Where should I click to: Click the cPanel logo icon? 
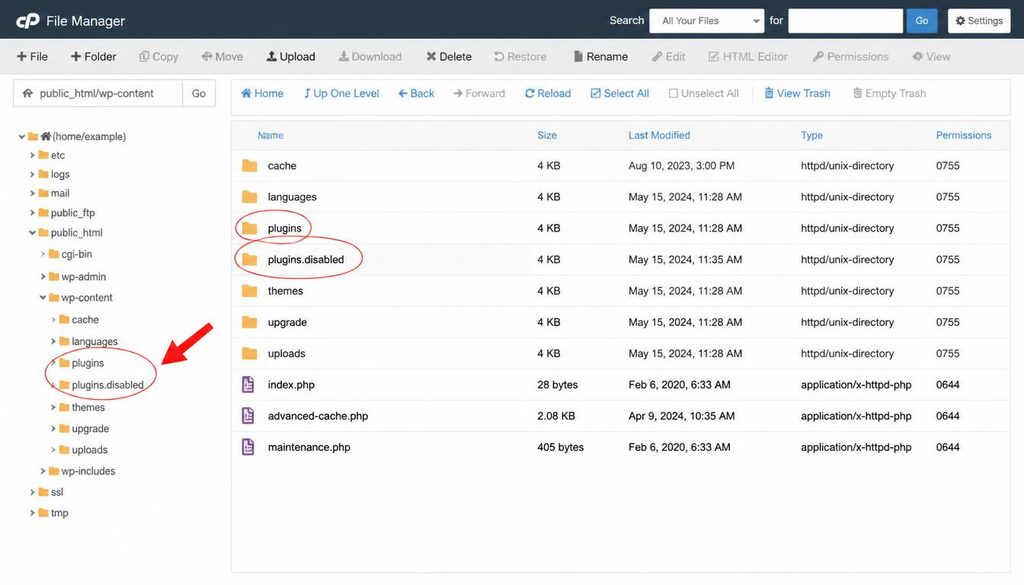coord(27,21)
